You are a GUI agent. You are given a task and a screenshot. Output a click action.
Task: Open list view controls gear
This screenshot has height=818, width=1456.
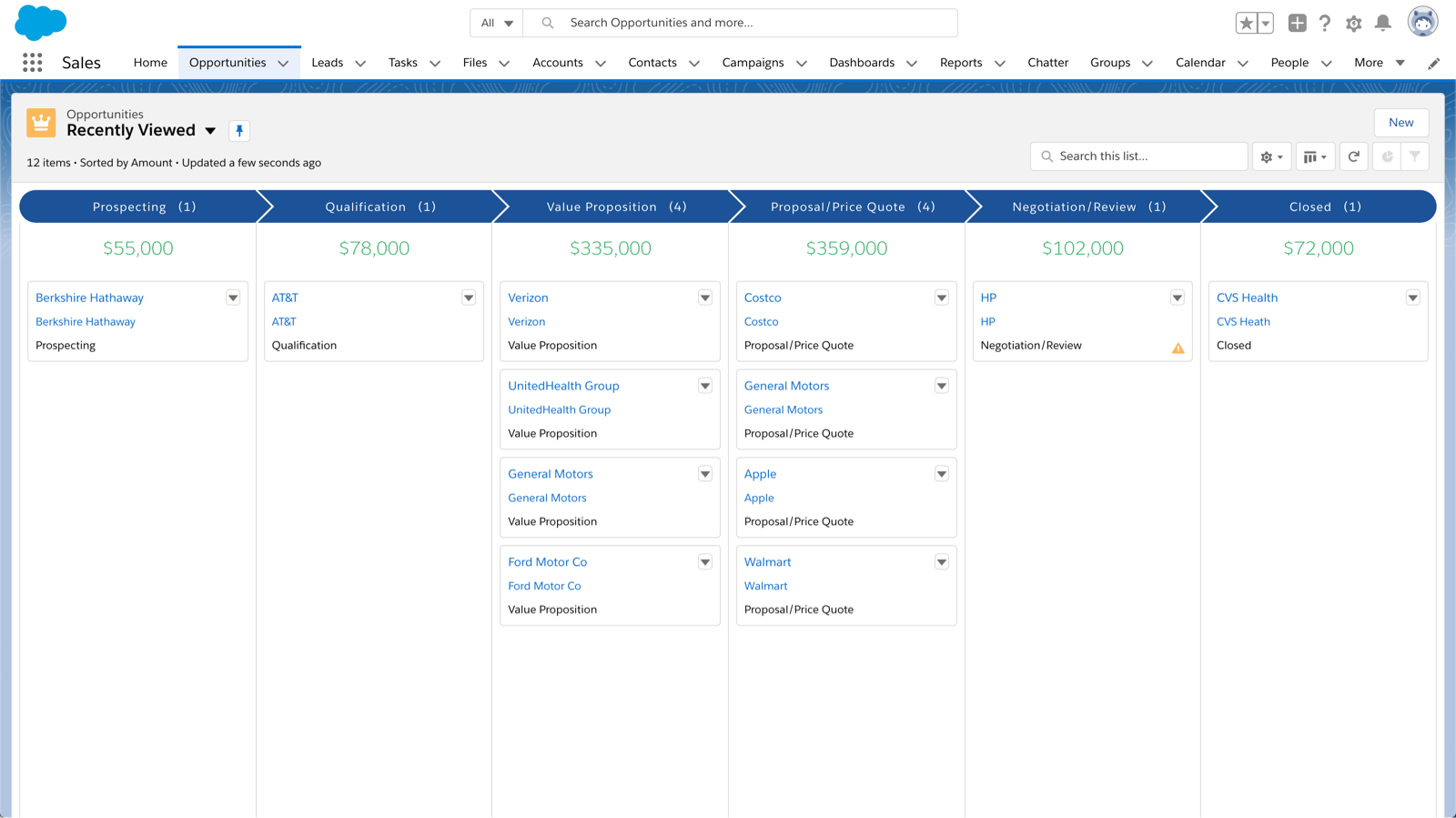coord(1271,157)
